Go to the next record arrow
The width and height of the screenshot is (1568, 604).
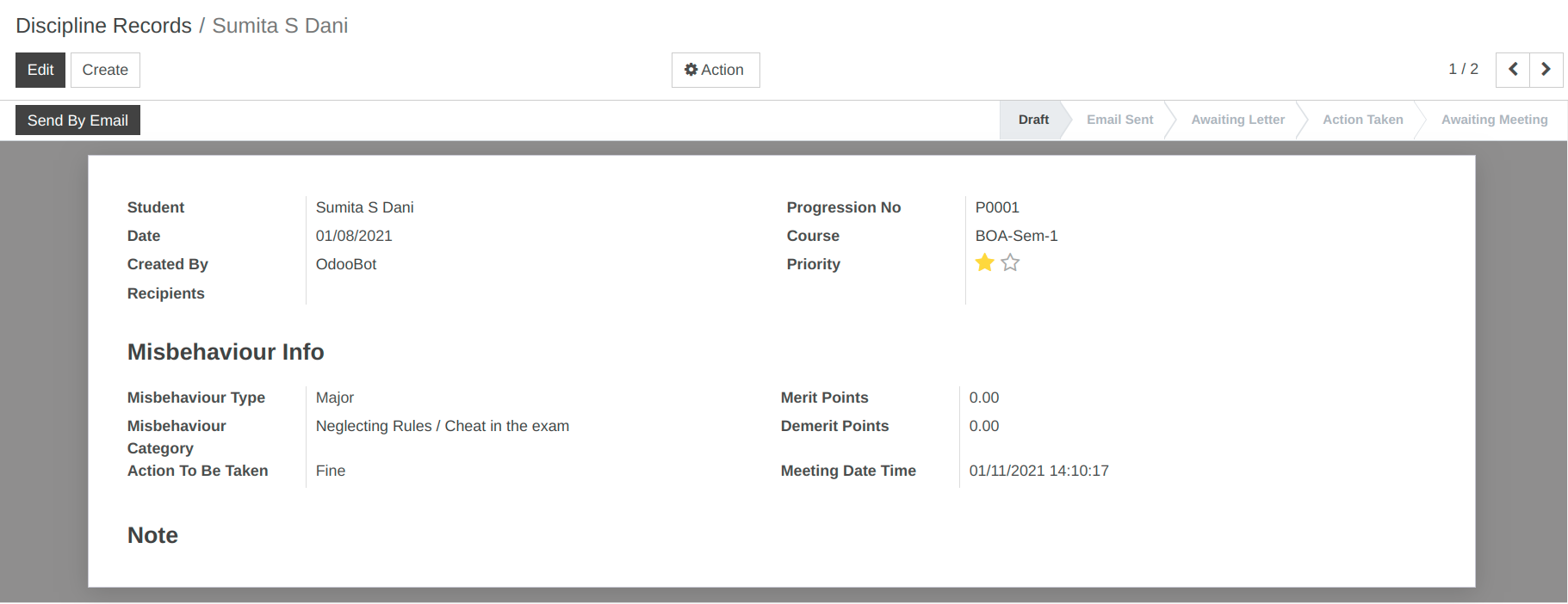[1546, 70]
